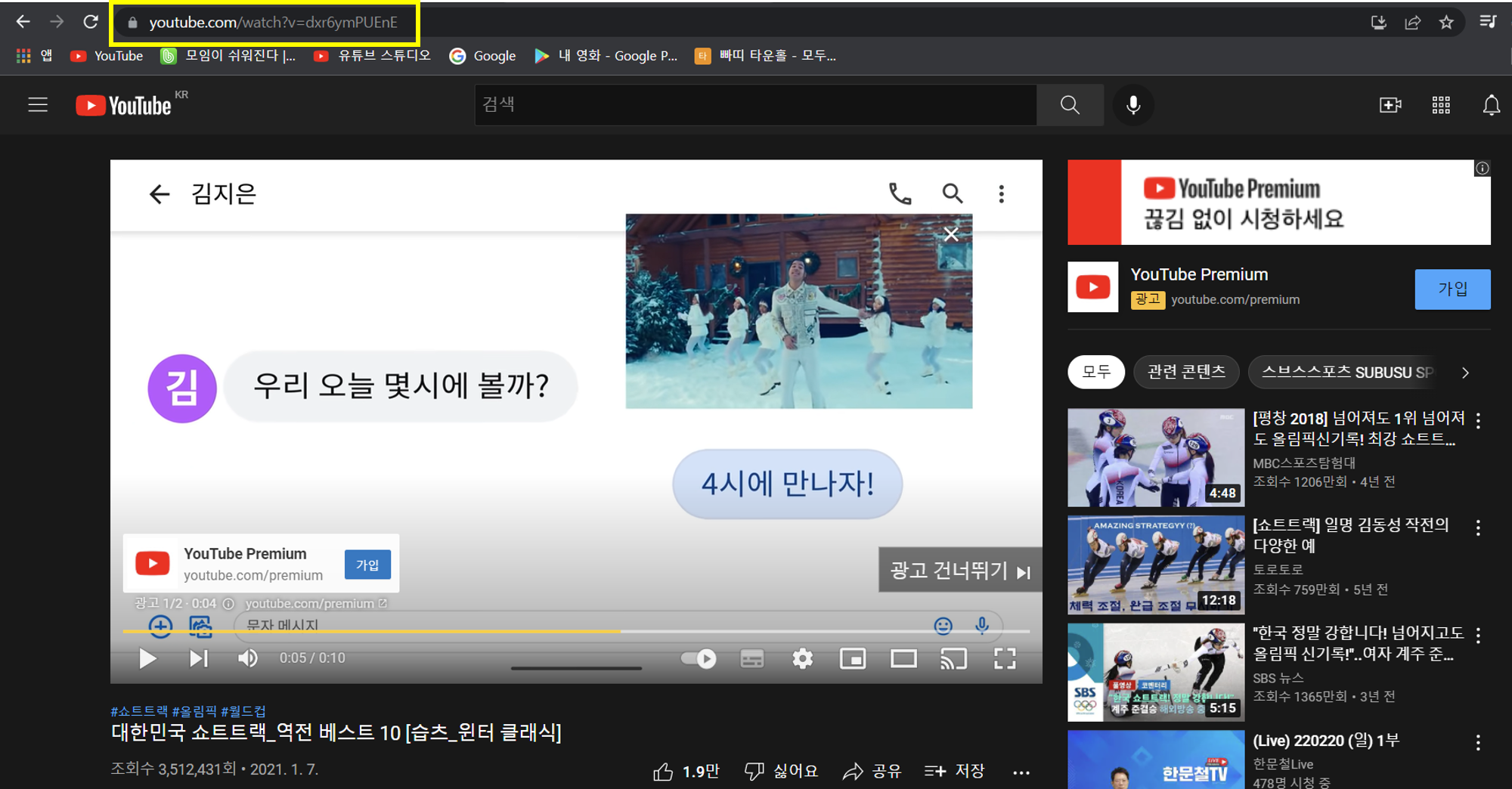The height and width of the screenshot is (789, 1512).
Task: Open the 빠띠 타운홀 bookmark
Action: (765, 56)
